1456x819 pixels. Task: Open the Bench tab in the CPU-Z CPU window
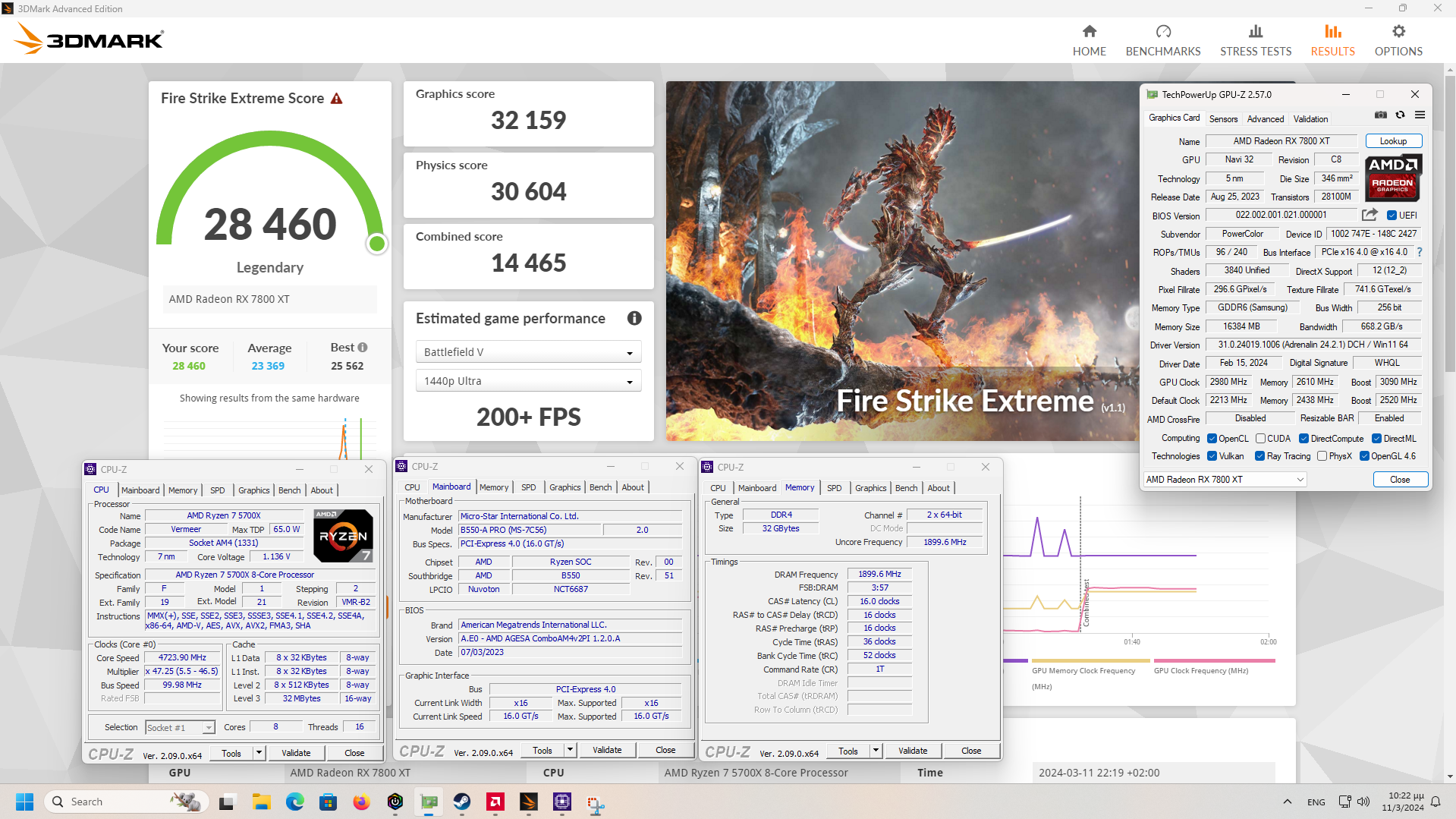[x=289, y=490]
